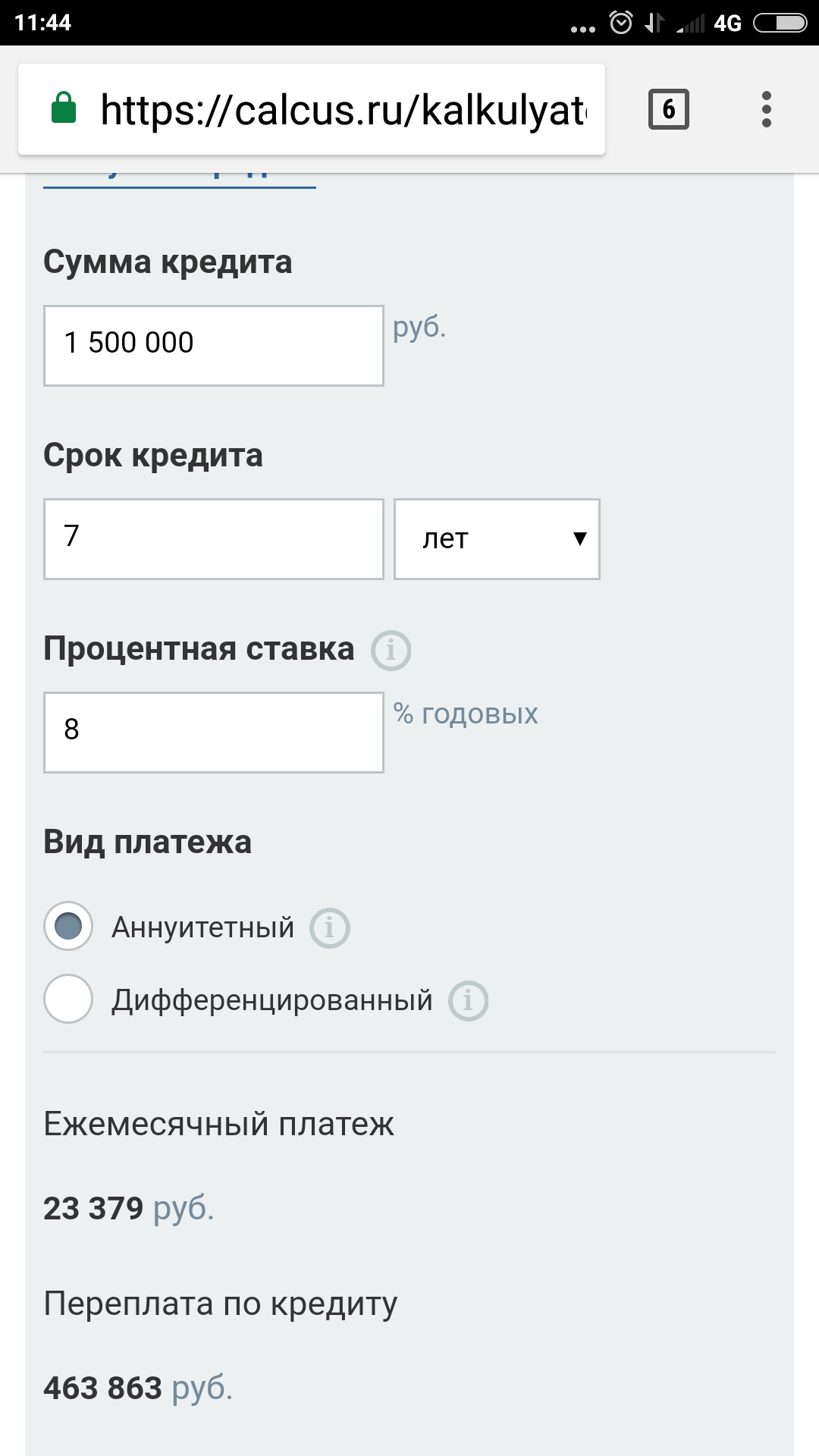819x1456 pixels.
Task: Tap the alarm clock status icon
Action: pyautogui.click(x=621, y=23)
